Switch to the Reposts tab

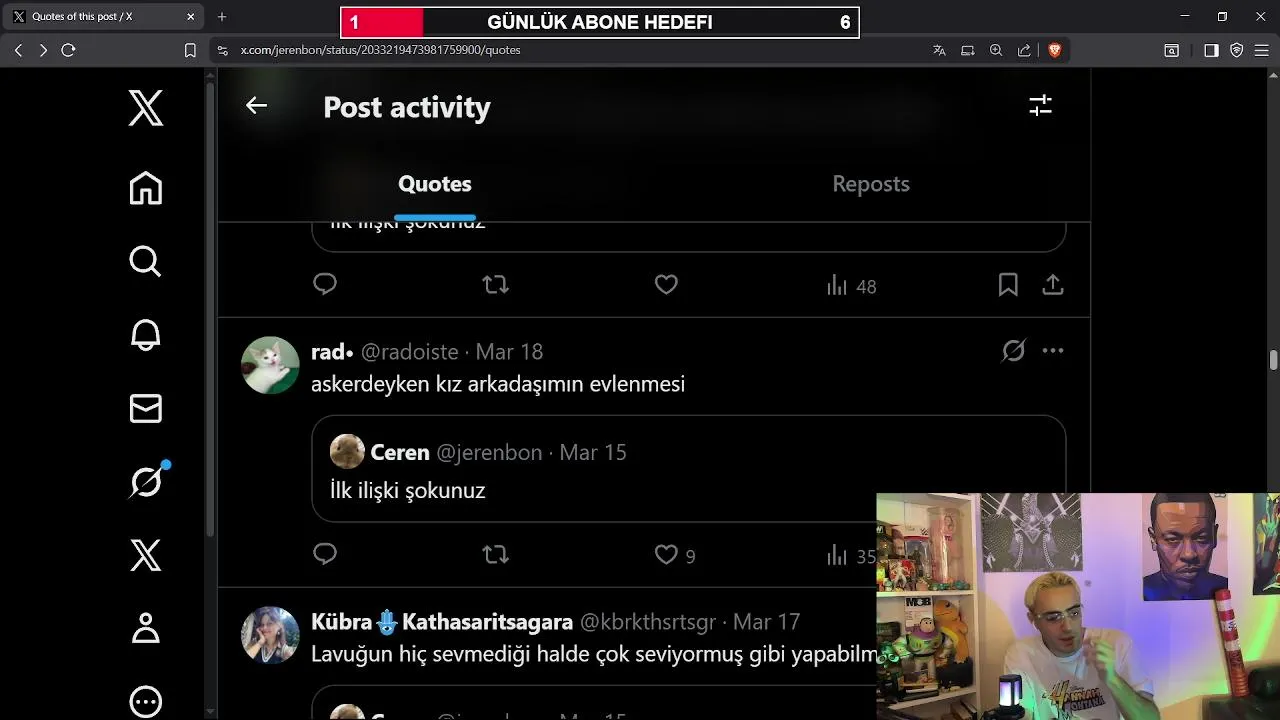tap(871, 184)
